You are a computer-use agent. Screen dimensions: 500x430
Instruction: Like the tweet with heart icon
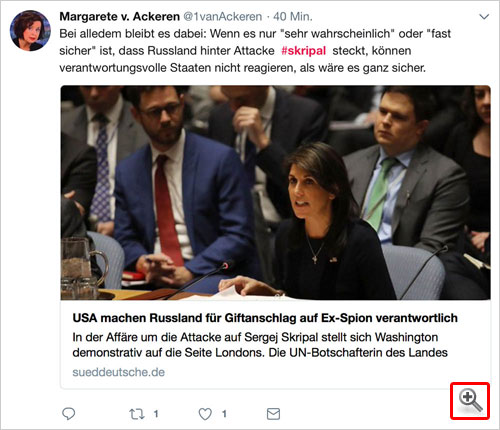coord(205,414)
